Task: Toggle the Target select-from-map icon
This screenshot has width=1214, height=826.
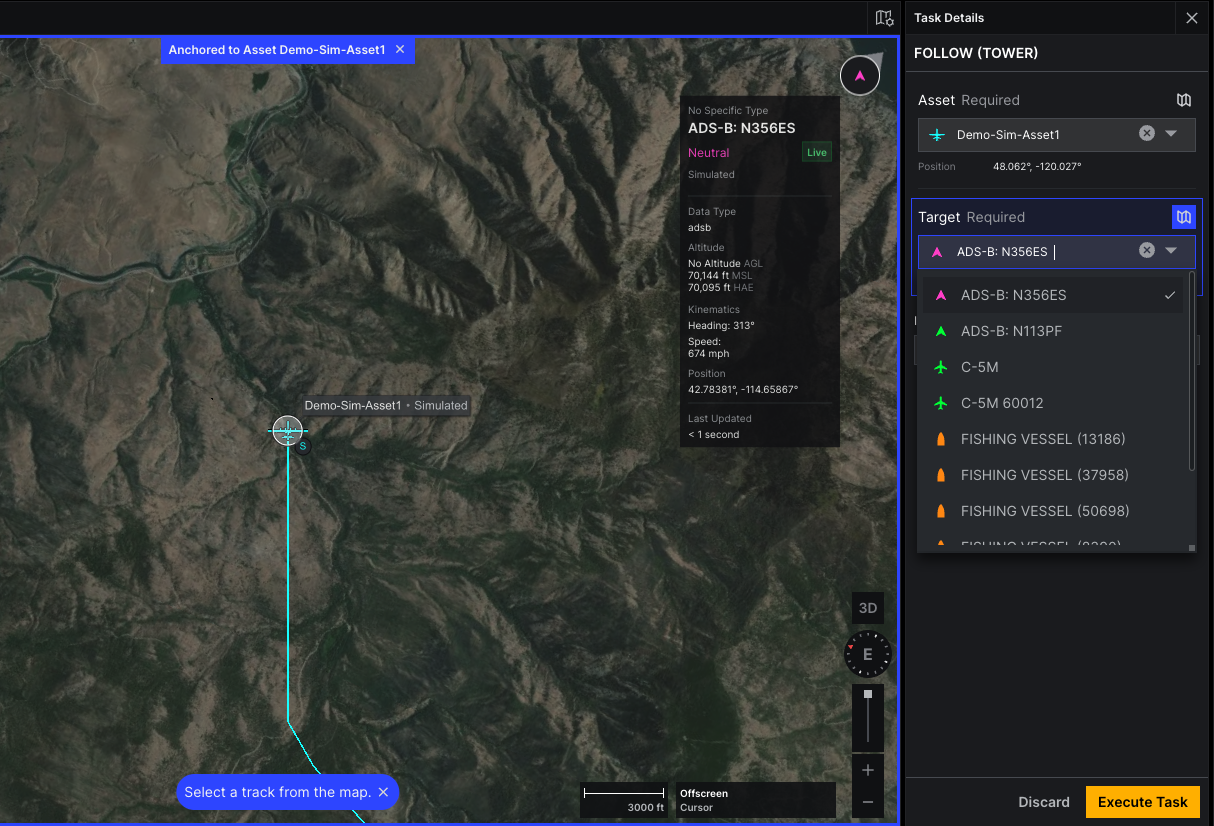Action: pos(1184,217)
